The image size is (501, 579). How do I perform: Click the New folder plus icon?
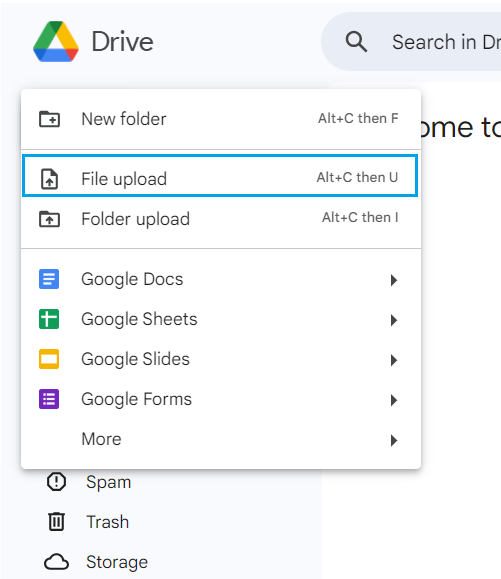pyautogui.click(x=49, y=119)
